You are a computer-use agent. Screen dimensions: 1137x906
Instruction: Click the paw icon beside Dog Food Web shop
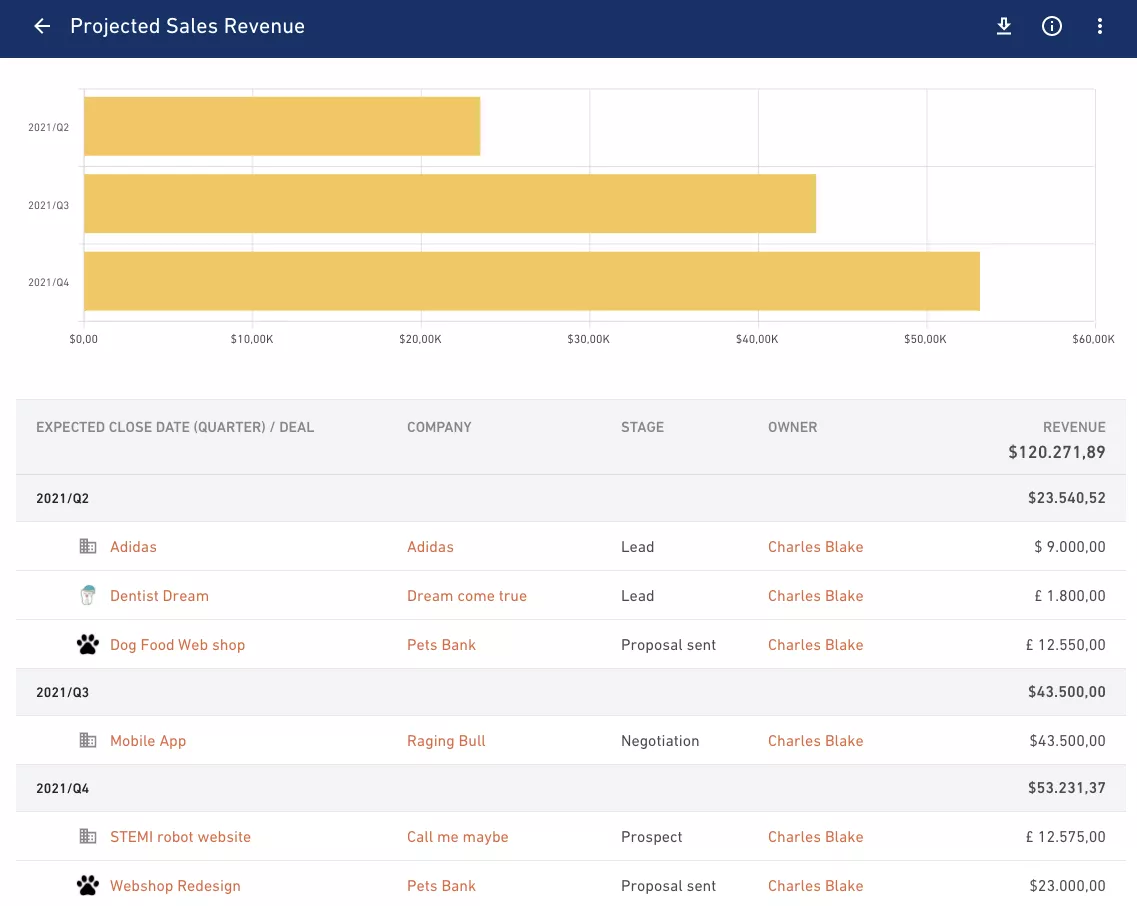pos(88,644)
